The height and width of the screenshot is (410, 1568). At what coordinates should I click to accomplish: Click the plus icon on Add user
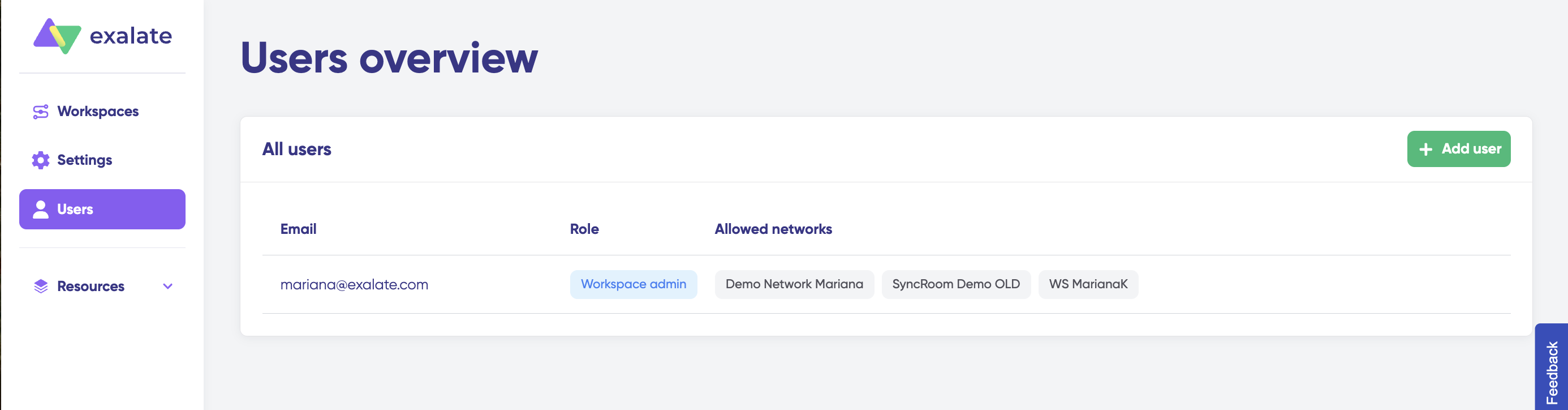[x=1425, y=150]
